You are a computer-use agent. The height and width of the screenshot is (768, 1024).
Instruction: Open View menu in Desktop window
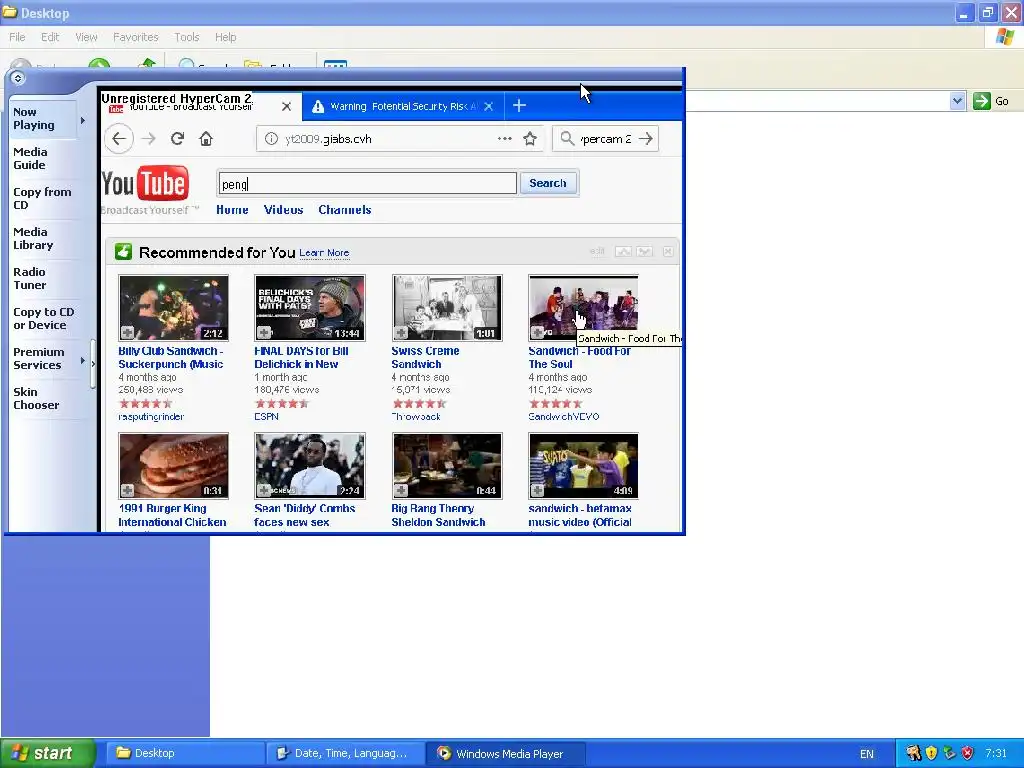(86, 37)
